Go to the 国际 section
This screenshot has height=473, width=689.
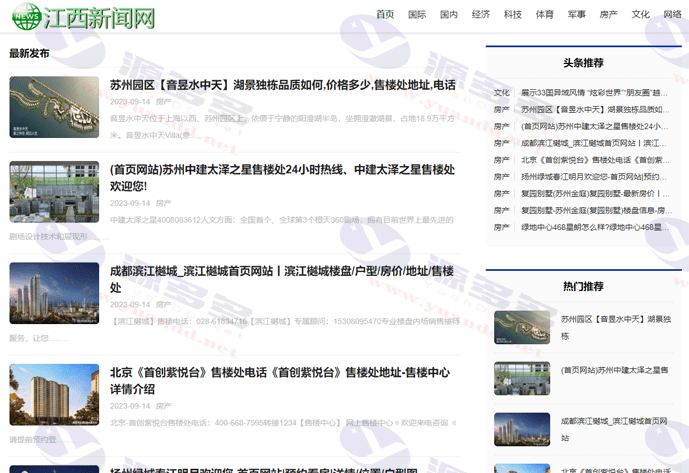[417, 15]
